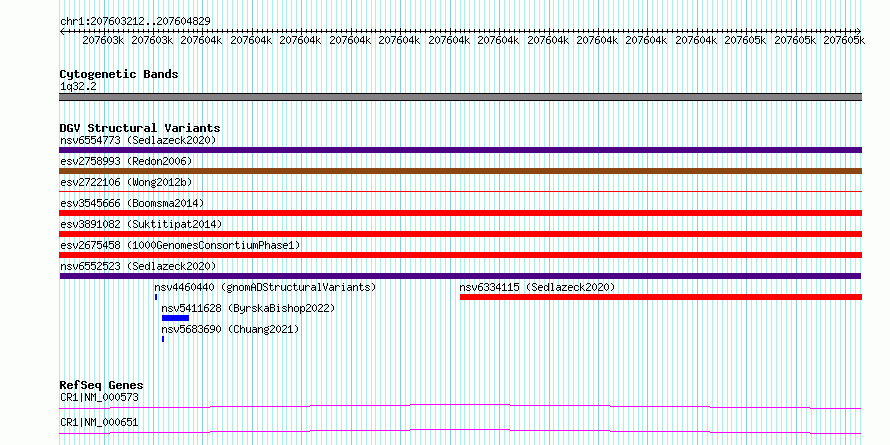This screenshot has height=445, width=890.
Task: Select the red nsv6334115 variant bar
Action: coord(661,297)
